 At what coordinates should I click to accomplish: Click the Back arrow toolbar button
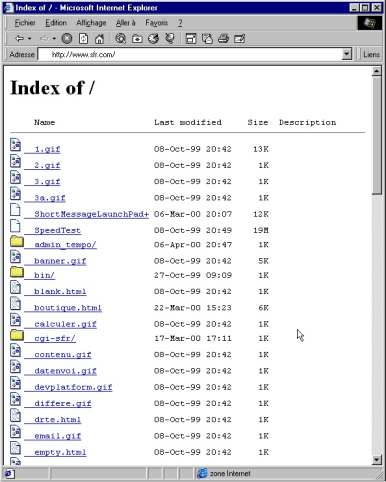click(x=20, y=39)
